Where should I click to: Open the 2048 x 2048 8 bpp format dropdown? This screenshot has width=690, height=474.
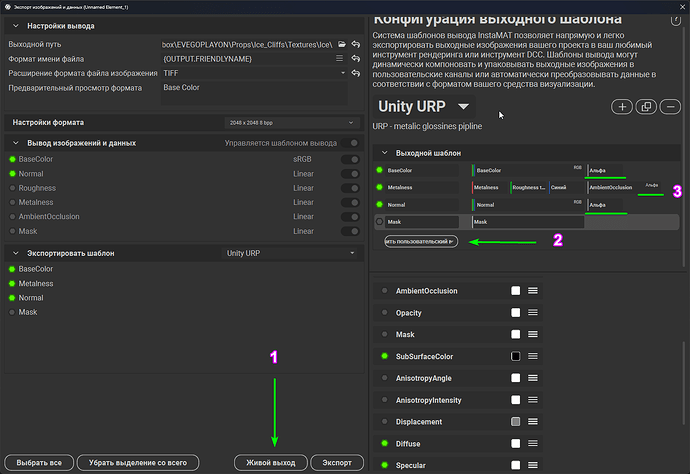(290, 122)
